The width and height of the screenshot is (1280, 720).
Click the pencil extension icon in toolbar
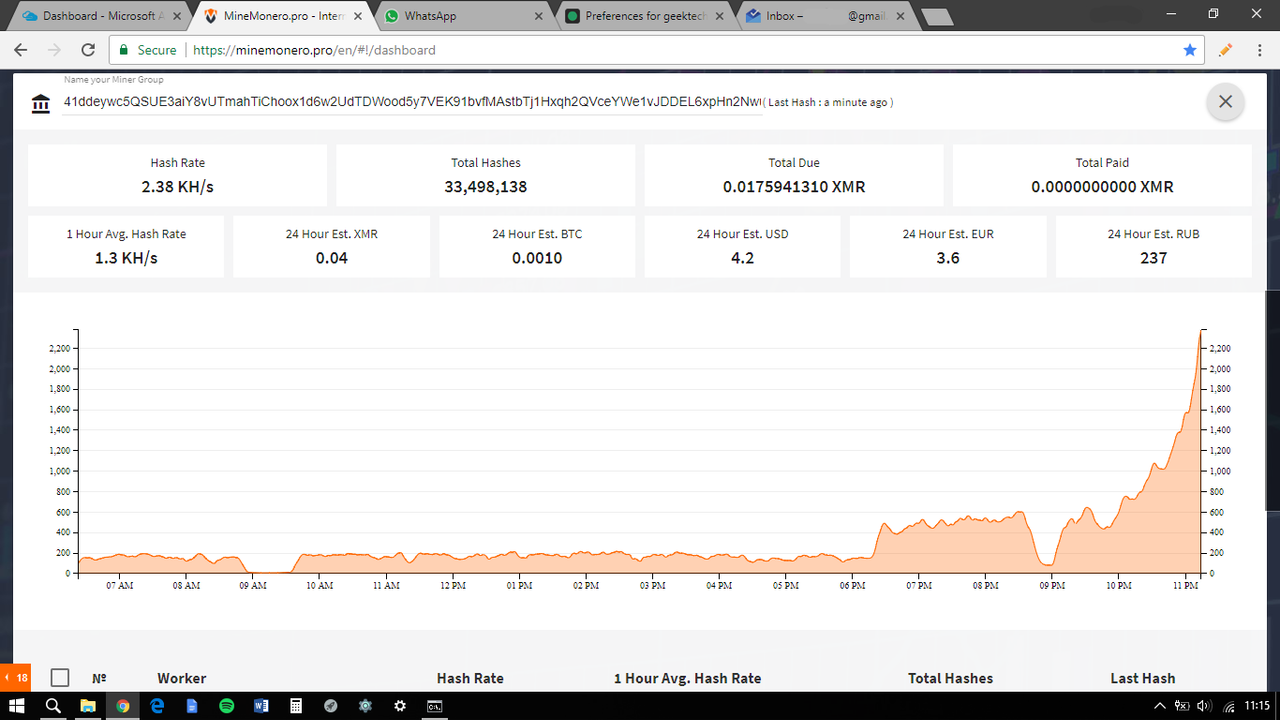(x=1225, y=49)
